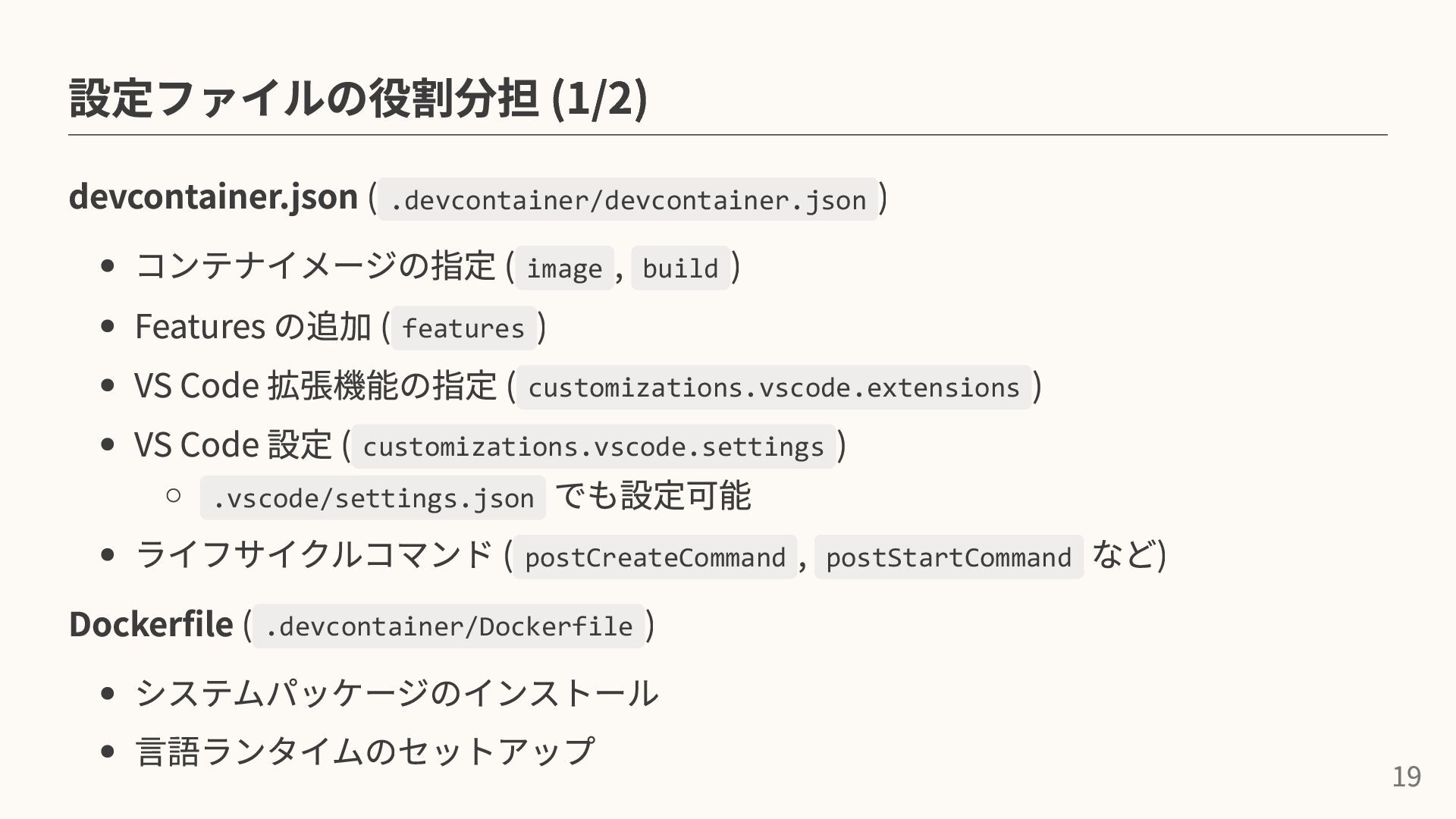Select the image code label
1456x819 pixels.
click(564, 268)
